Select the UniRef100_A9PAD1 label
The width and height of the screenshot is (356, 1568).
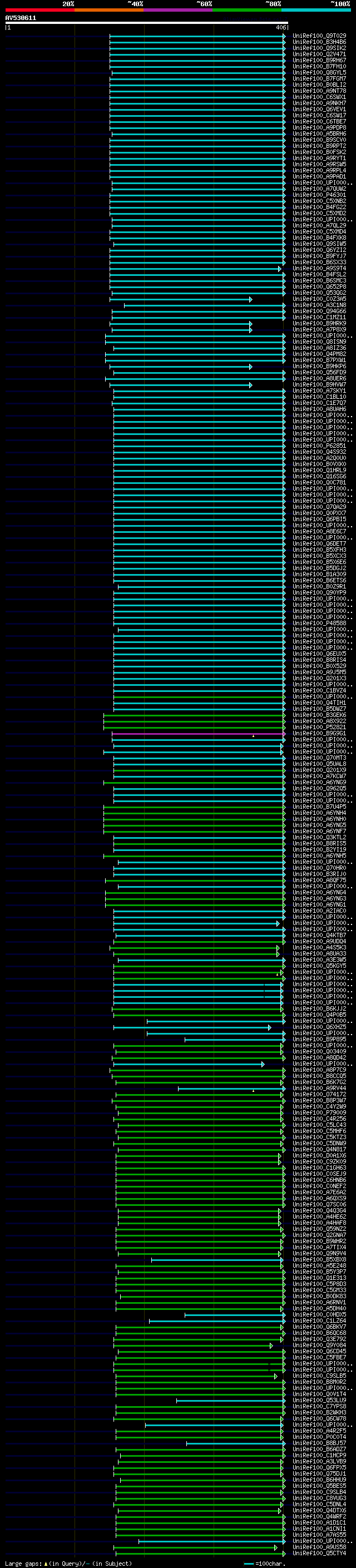point(319,176)
